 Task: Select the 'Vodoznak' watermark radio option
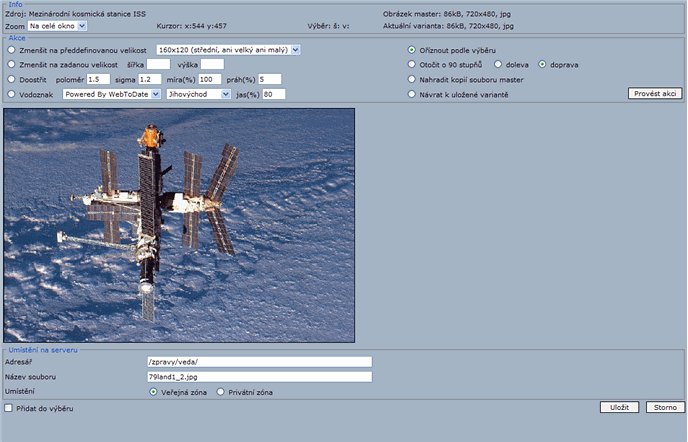pyautogui.click(x=11, y=94)
